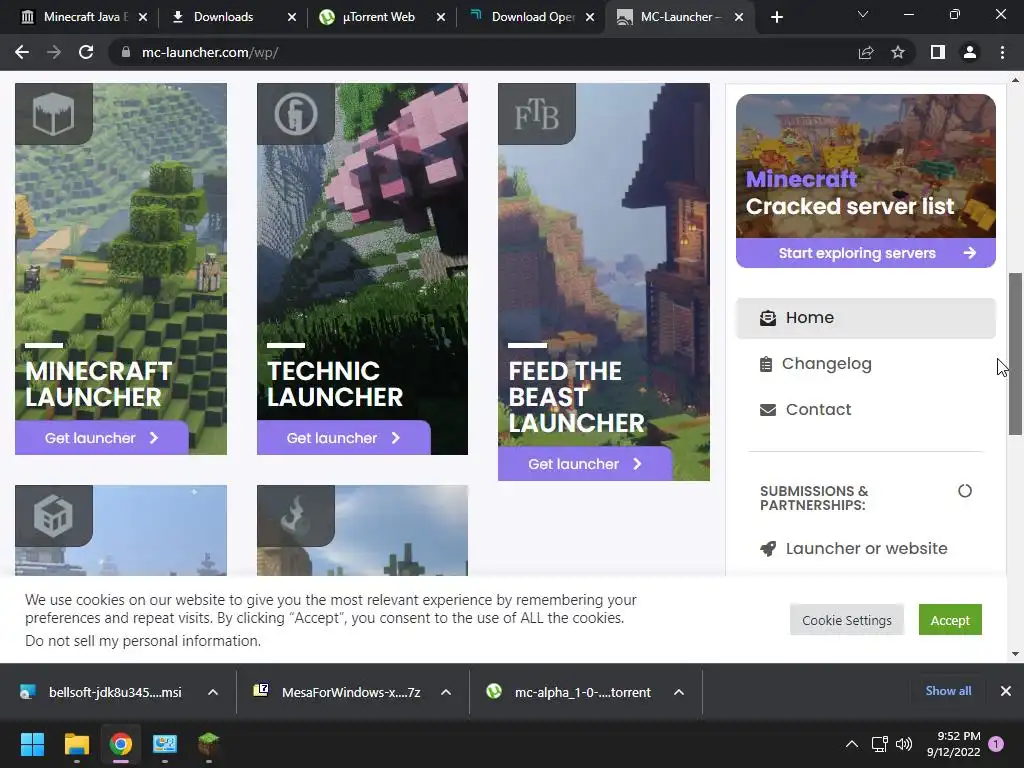
Task: Click the Chrome taskbar icon
Action: (121, 744)
